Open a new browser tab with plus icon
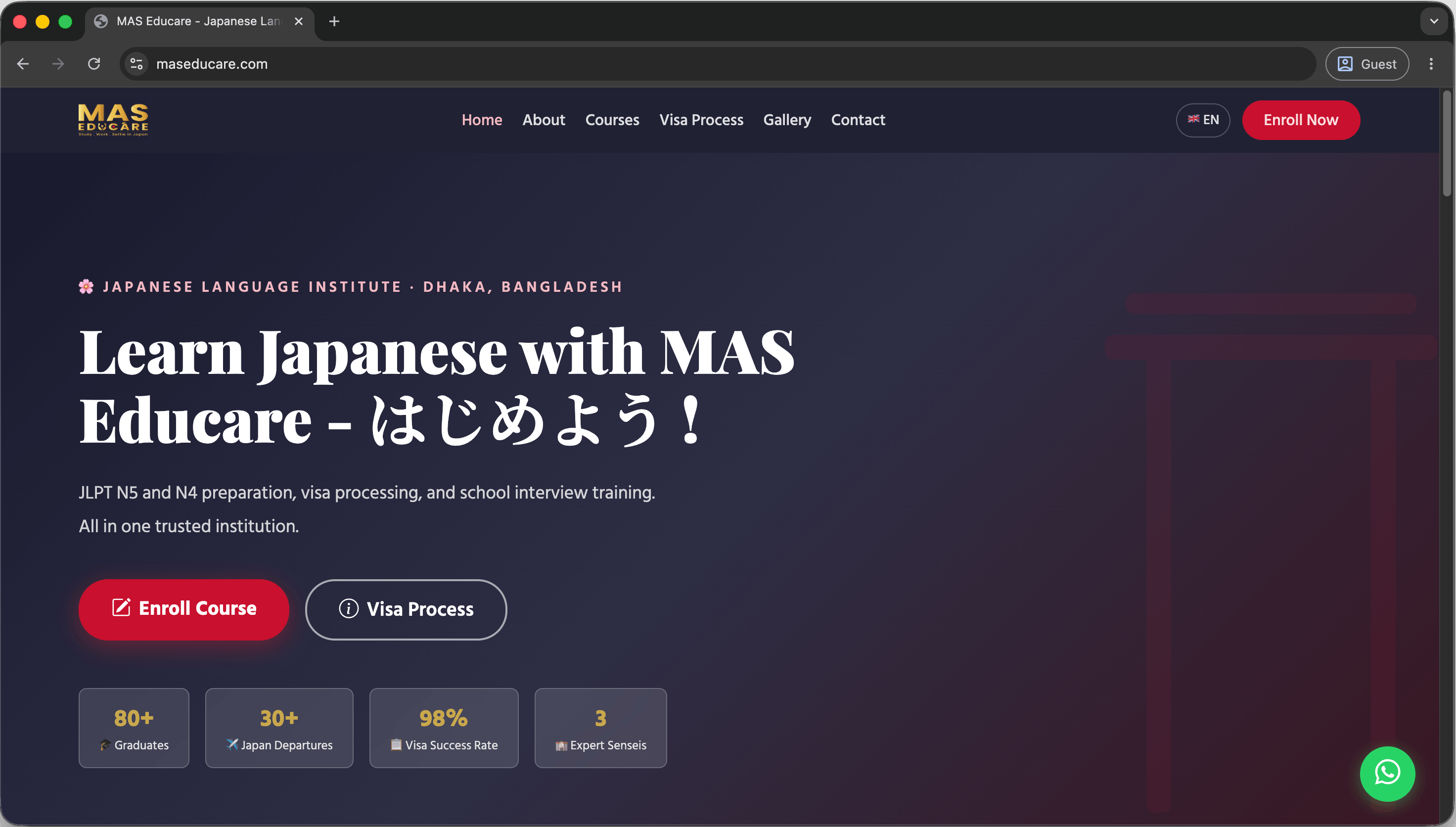This screenshot has height=827, width=1456. pyautogui.click(x=334, y=21)
